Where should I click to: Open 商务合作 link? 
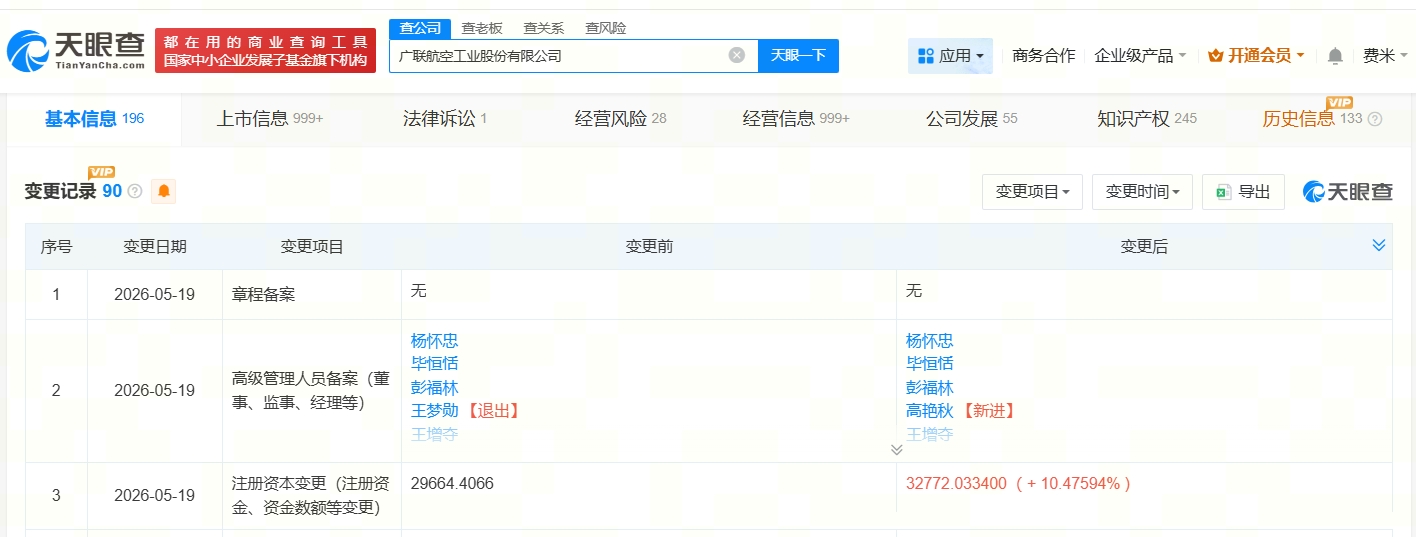click(1044, 56)
